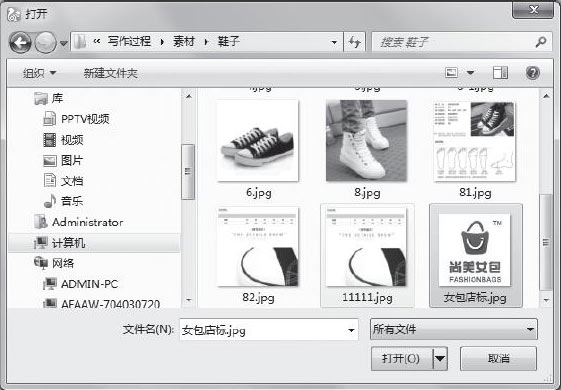
Task: Open the 组织 menu
Action: [39, 73]
